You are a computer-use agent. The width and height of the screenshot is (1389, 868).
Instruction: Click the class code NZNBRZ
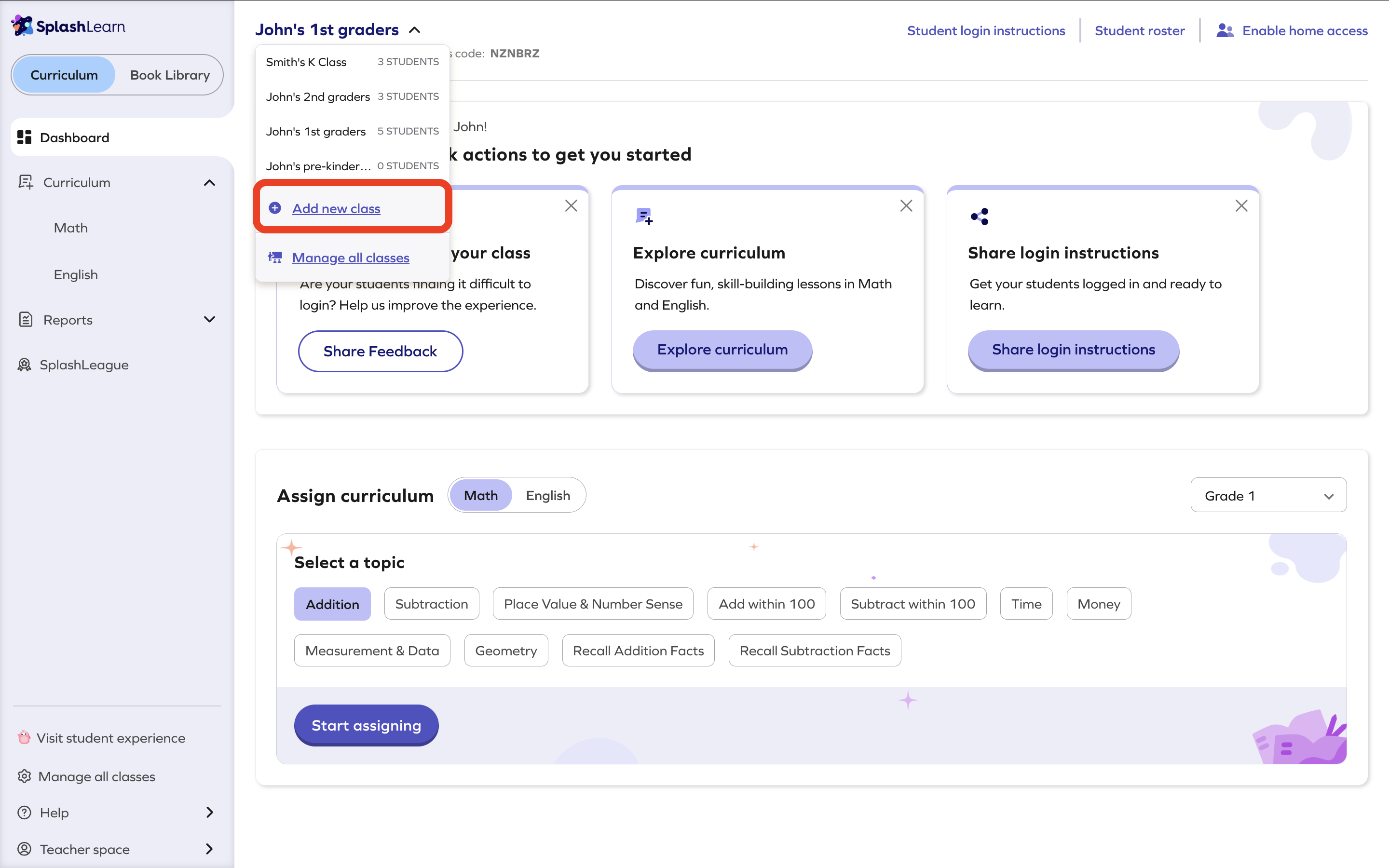514,54
